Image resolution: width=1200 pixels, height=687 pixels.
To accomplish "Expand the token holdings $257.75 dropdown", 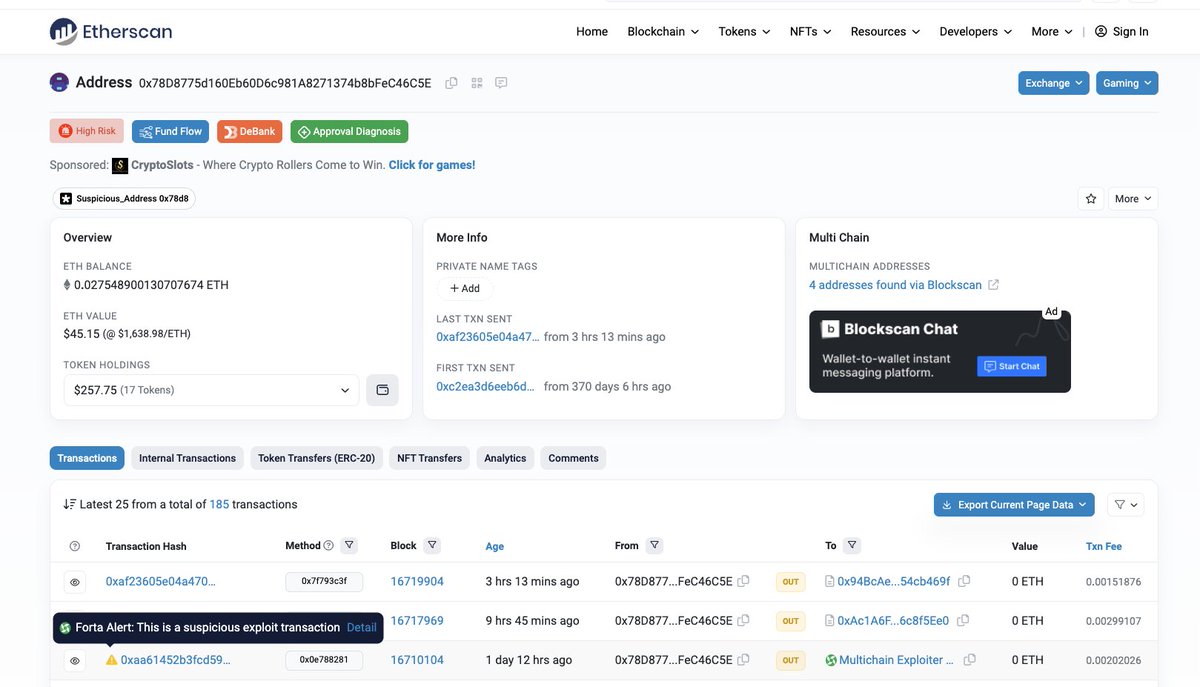I will click(x=211, y=390).
